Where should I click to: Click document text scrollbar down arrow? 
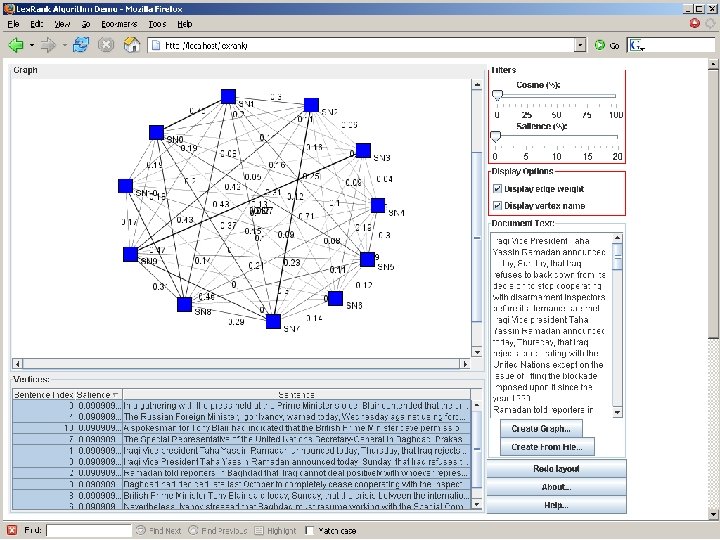(x=617, y=412)
